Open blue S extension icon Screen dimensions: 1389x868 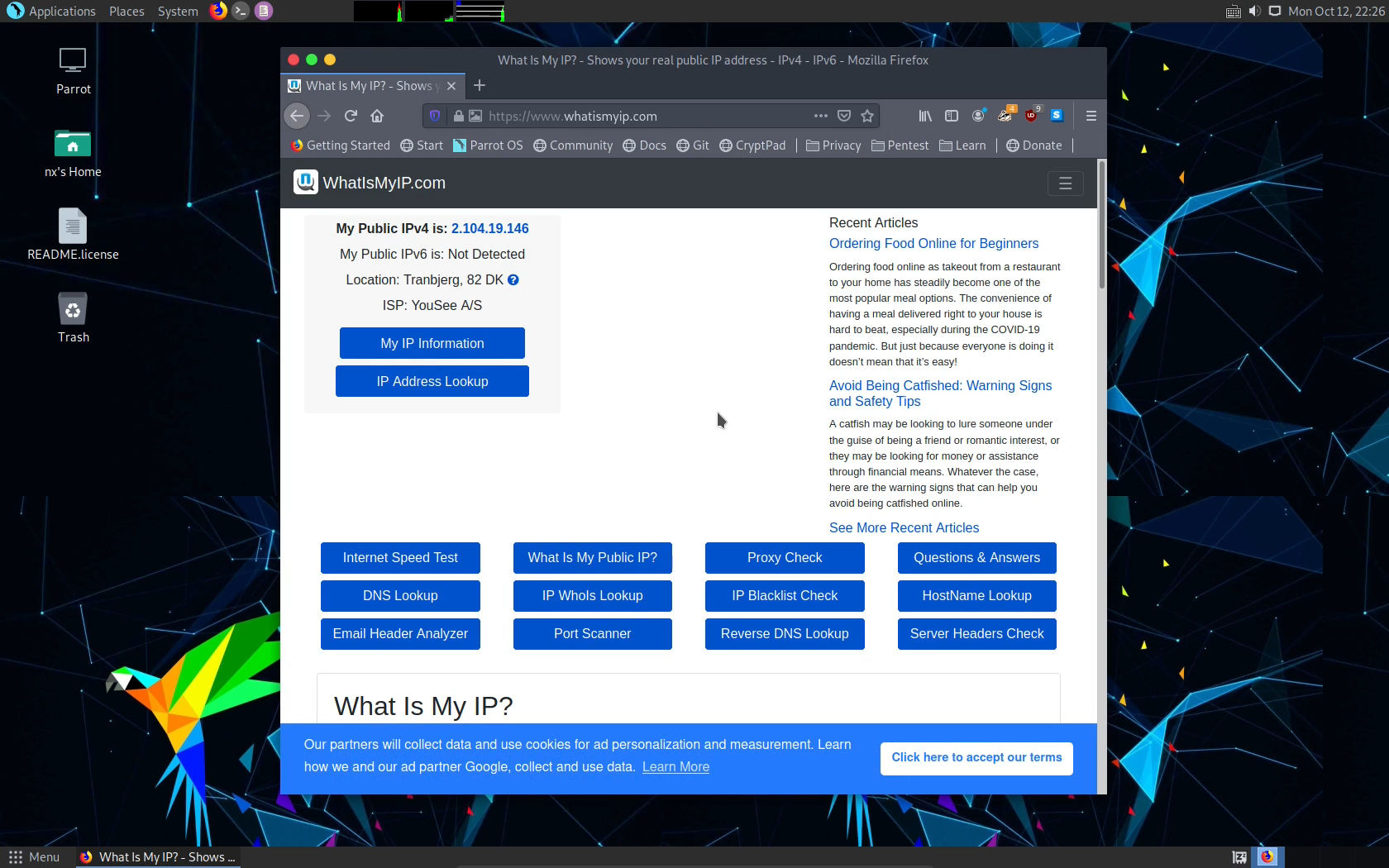(x=1057, y=116)
